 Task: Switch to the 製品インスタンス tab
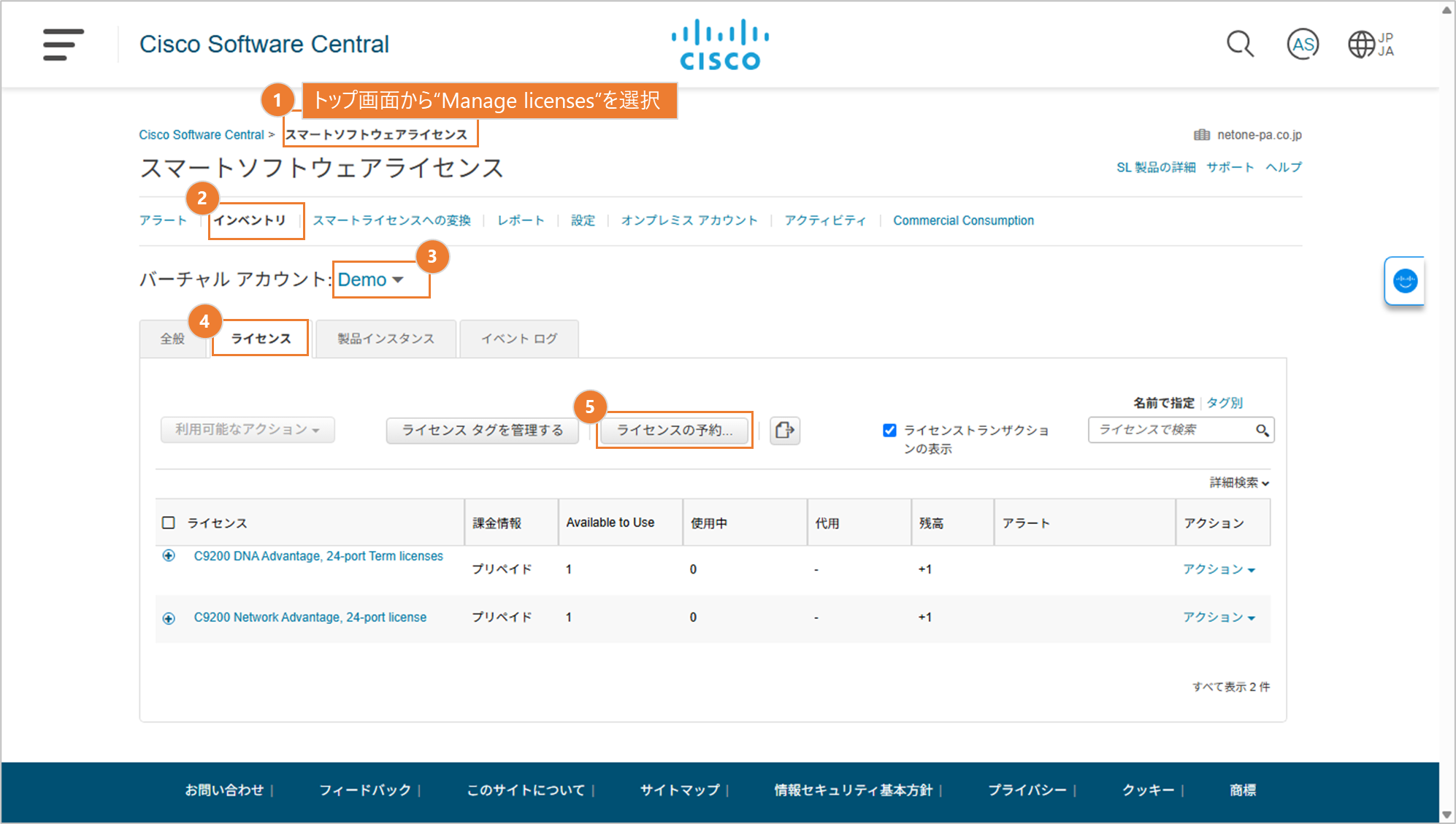click(386, 339)
